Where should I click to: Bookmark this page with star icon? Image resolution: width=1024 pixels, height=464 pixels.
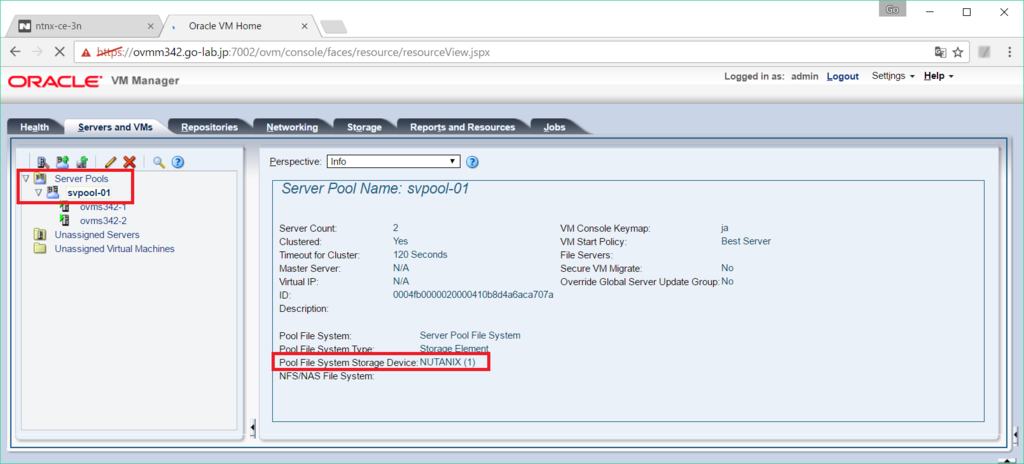(x=958, y=52)
